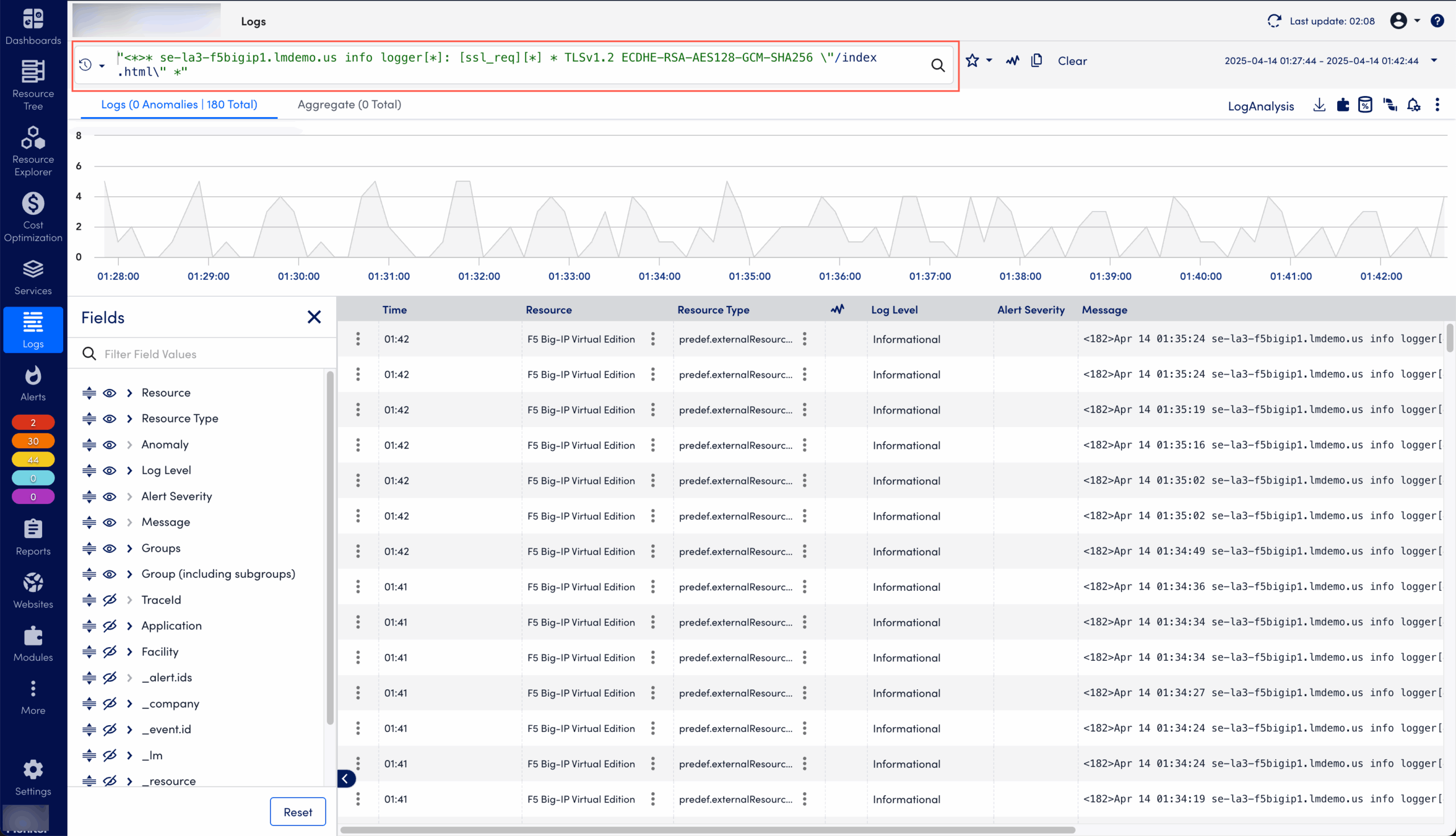Download the log query results
This screenshot has width=1456, height=836.
point(1319,105)
